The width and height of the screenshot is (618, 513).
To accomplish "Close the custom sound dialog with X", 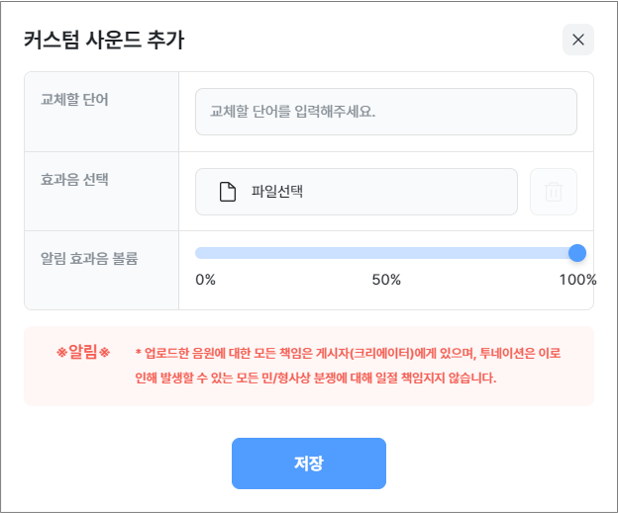I will (x=578, y=40).
